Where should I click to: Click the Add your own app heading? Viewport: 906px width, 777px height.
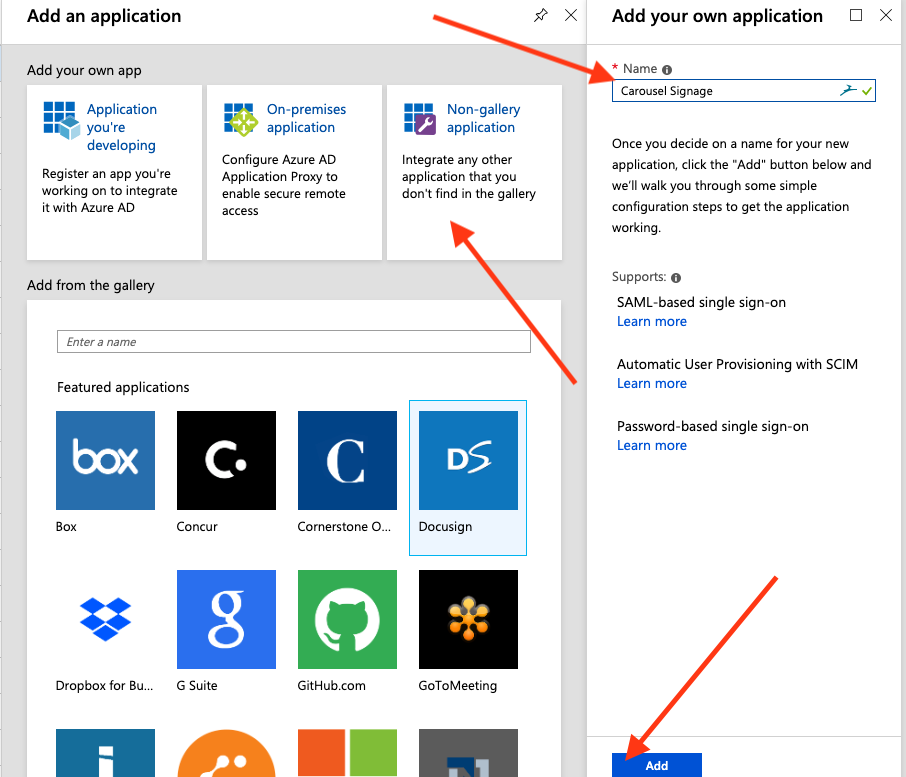(x=84, y=70)
